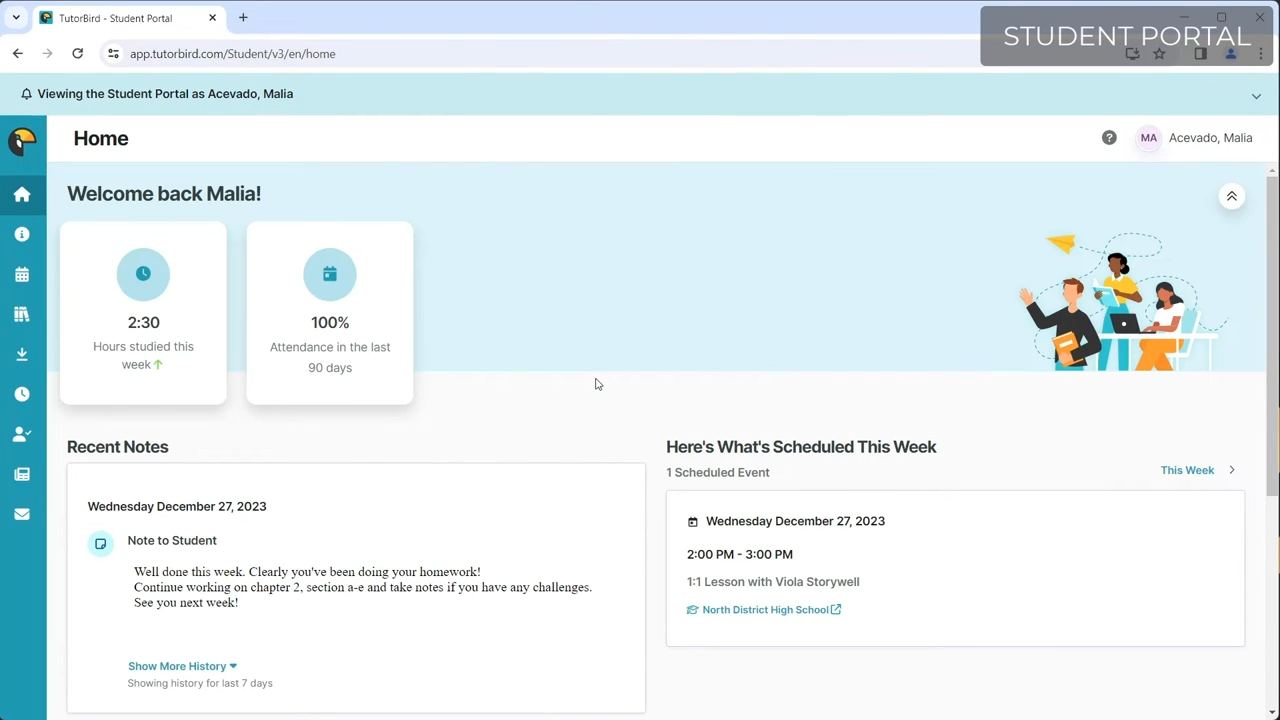Open a new browser tab

243,17
